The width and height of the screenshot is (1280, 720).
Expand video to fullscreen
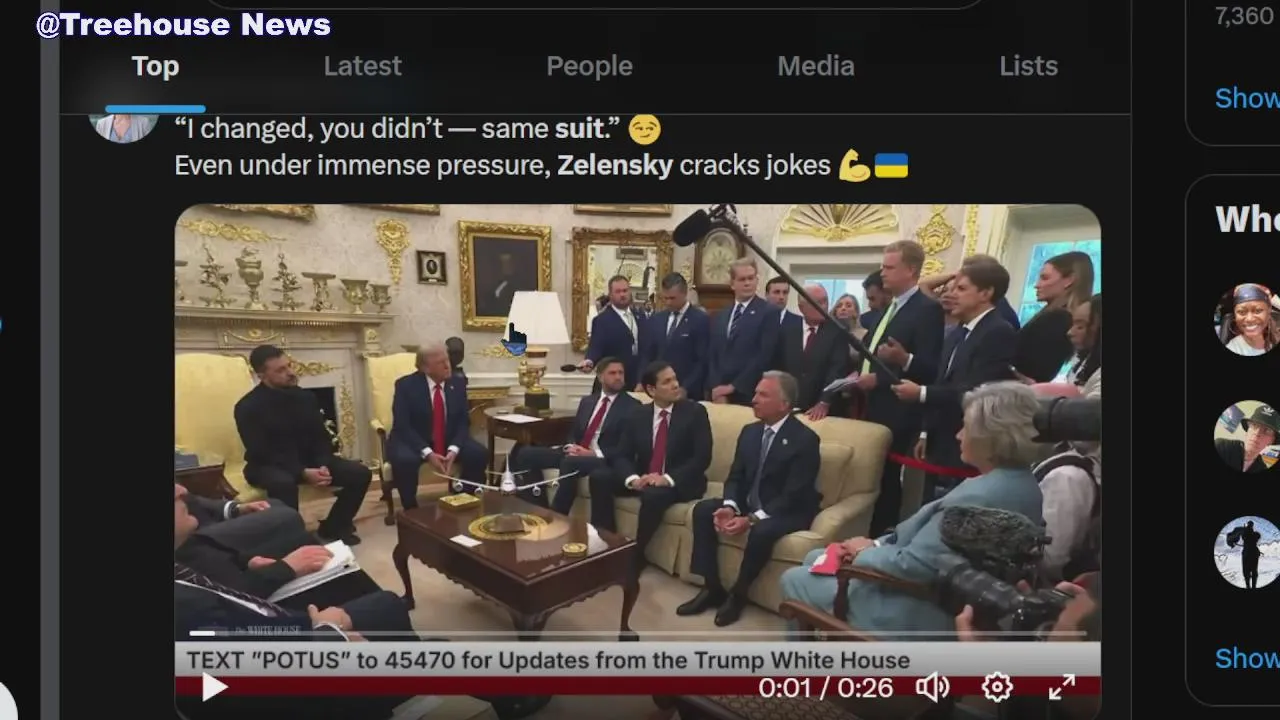point(1061,687)
